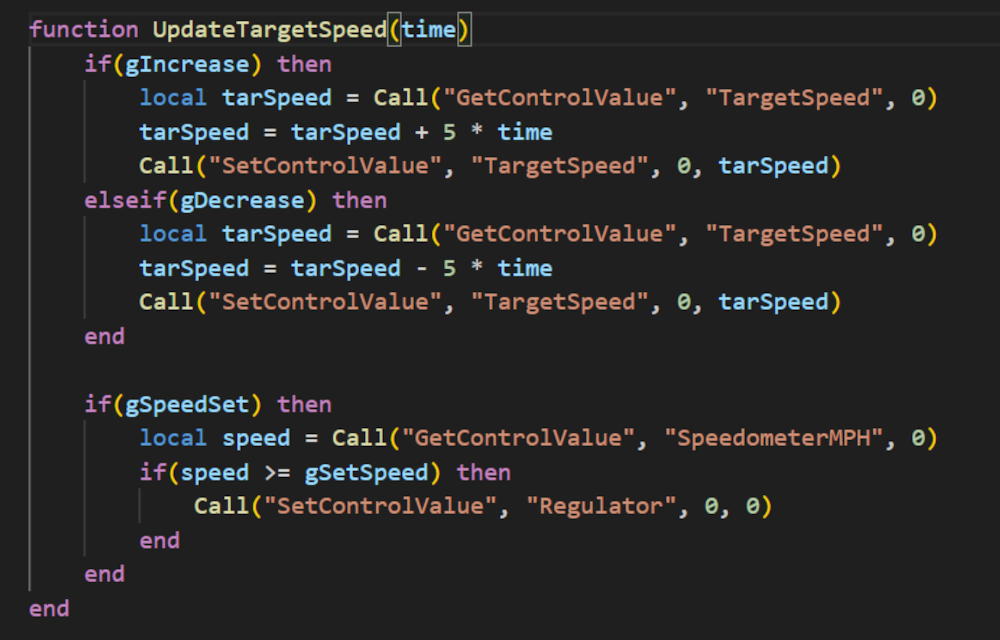The image size is (1000, 640).
Task: Click "then" on the gIncrease line
Action: (304, 64)
